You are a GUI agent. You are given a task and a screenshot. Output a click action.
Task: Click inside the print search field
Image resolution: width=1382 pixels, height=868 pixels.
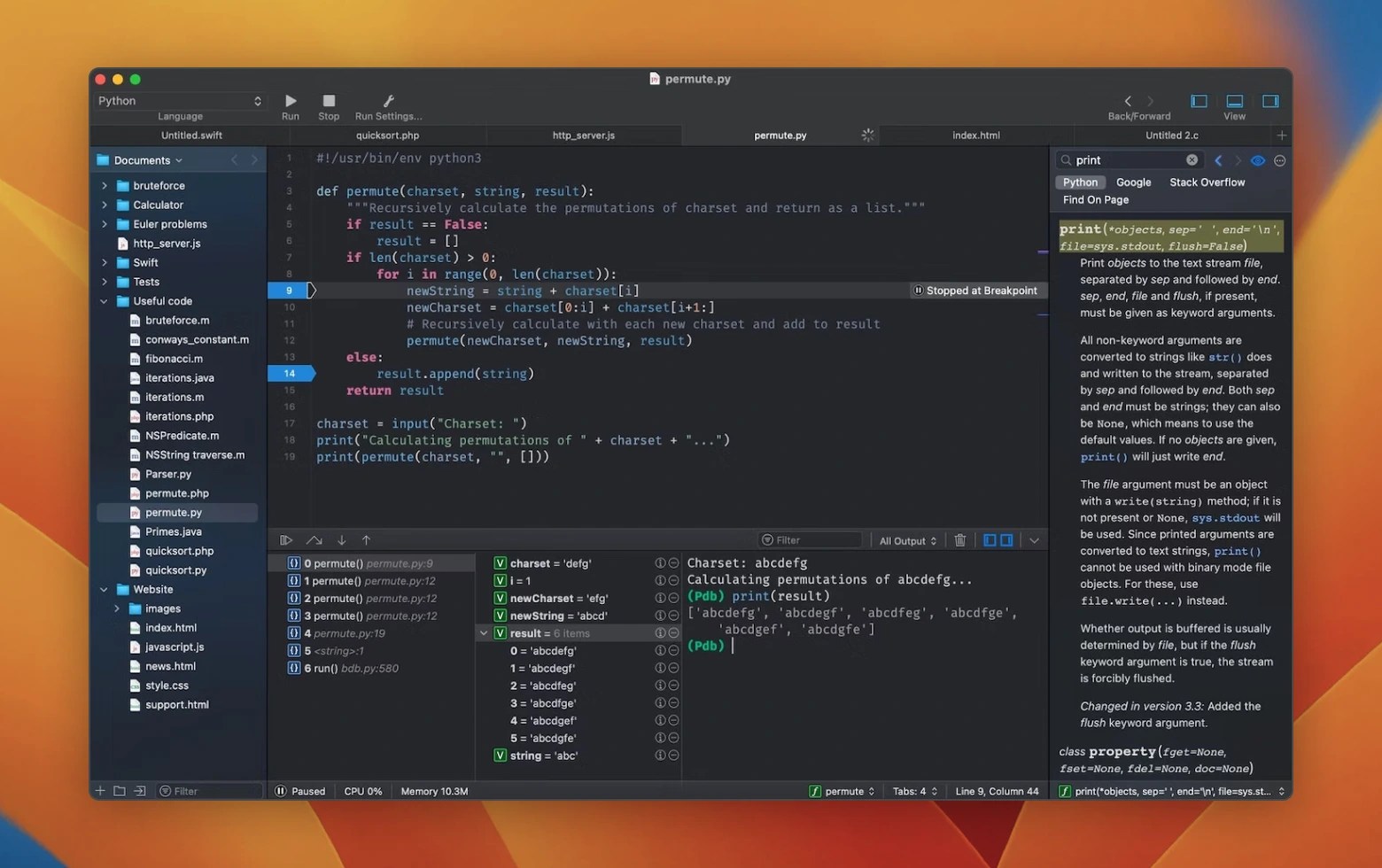pos(1125,159)
